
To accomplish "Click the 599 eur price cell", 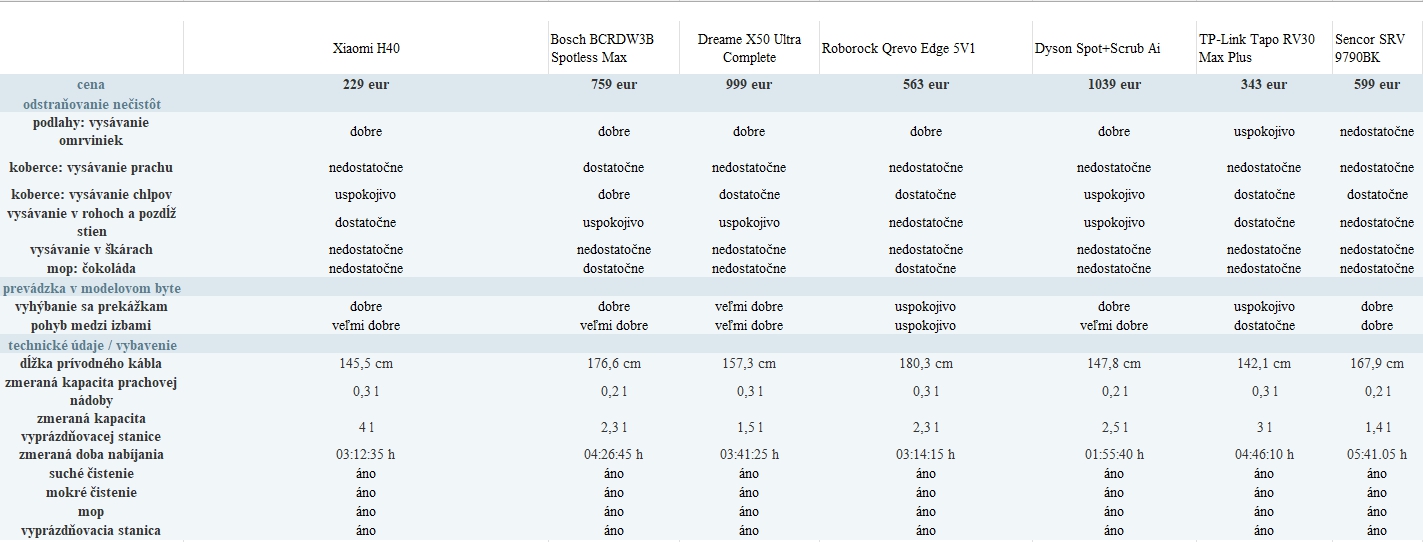I will point(1377,85).
